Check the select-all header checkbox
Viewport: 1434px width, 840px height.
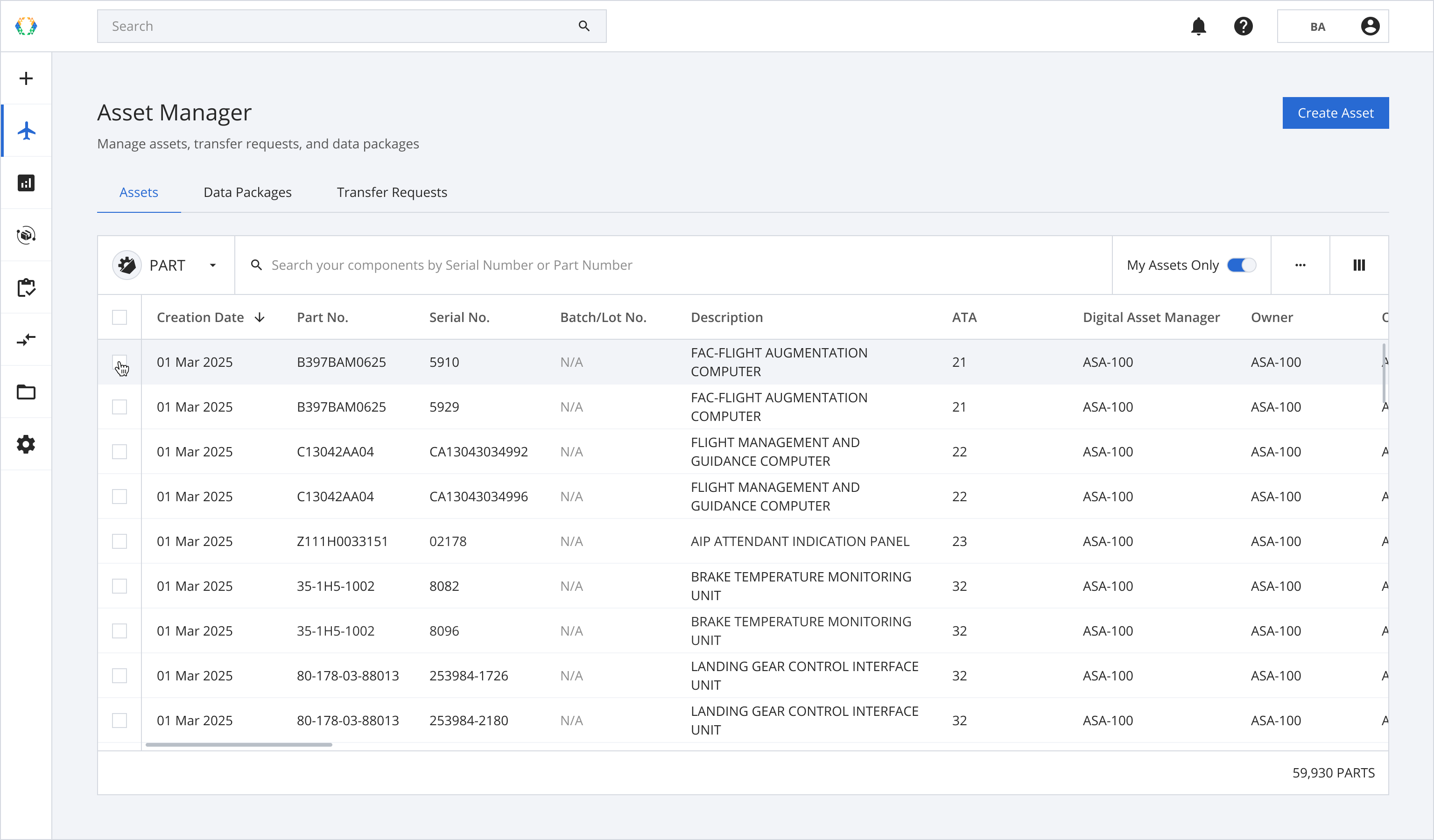pyautogui.click(x=119, y=317)
